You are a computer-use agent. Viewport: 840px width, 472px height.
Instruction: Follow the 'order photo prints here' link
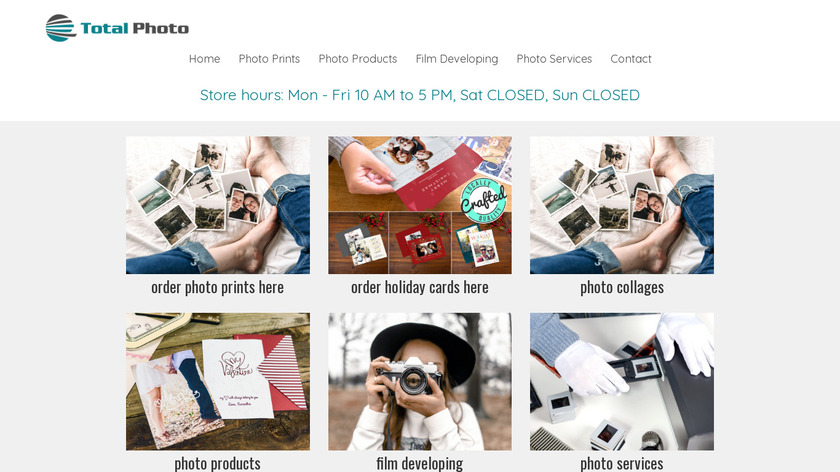218,288
